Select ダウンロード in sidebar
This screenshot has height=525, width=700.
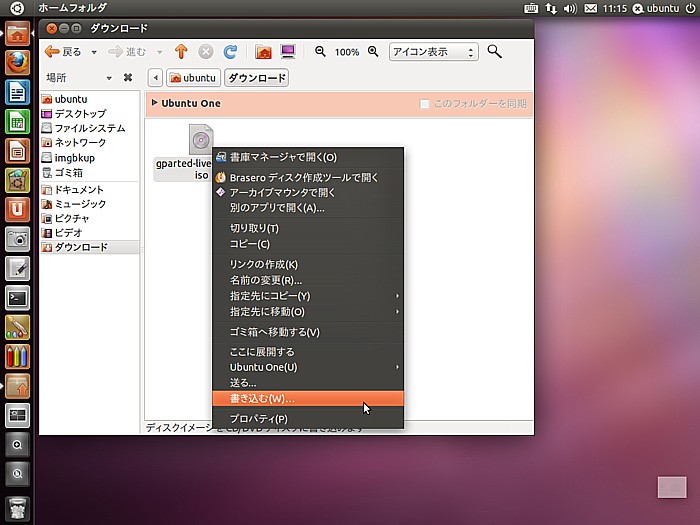(x=90, y=247)
